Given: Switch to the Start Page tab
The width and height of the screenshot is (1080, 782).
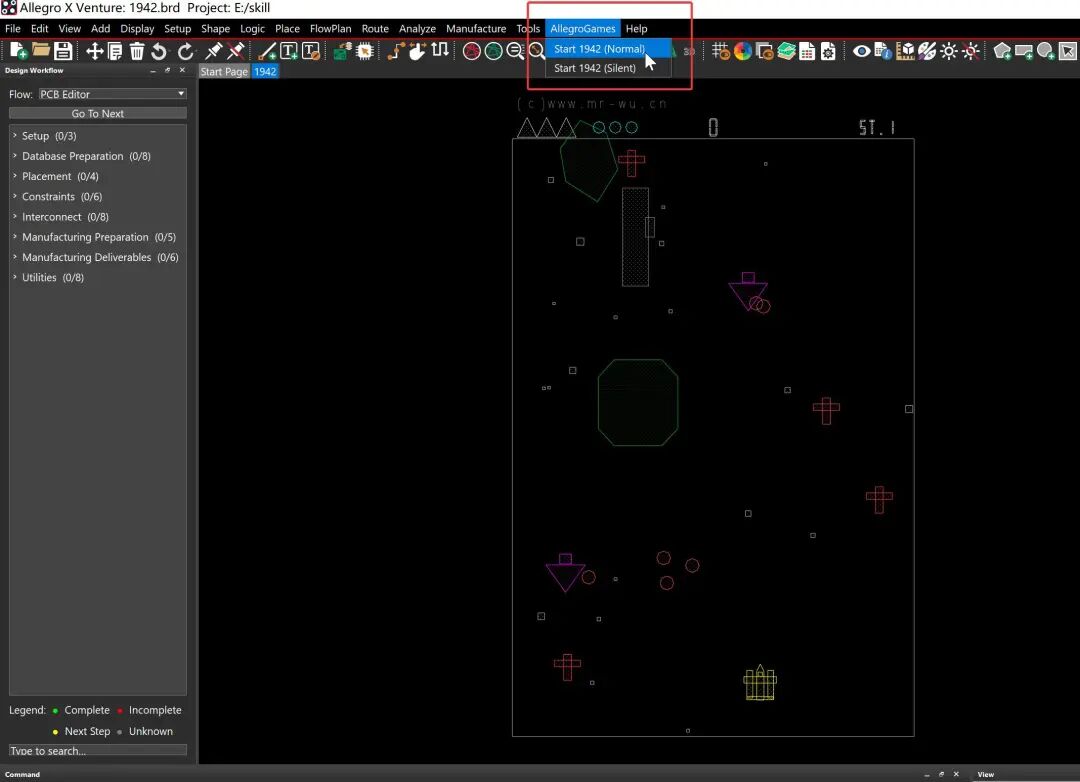Looking at the screenshot, I should (x=224, y=72).
